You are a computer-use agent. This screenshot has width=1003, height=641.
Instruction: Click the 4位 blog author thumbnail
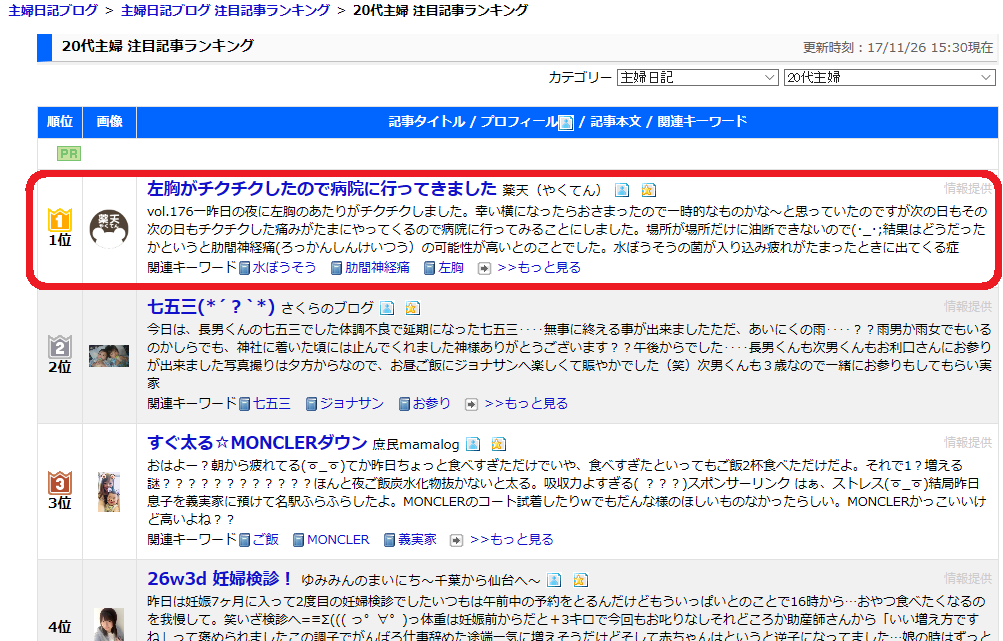pos(109,624)
